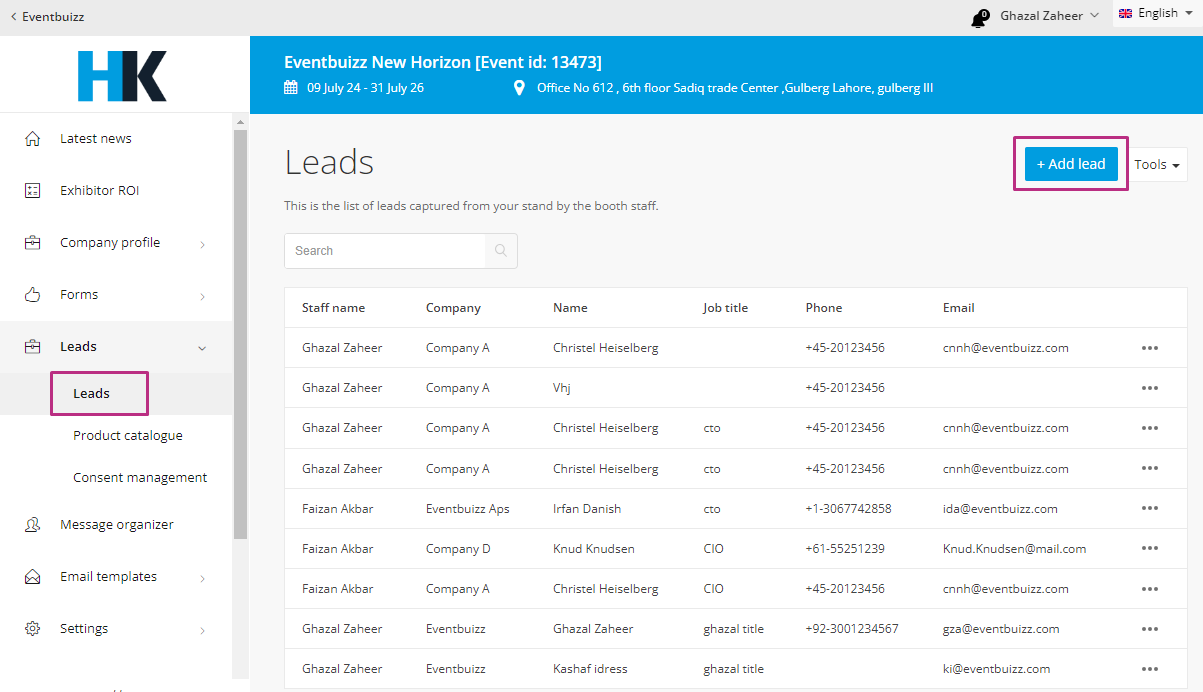Click the HK logo
Screen dimensions: 1203x692
[122, 76]
